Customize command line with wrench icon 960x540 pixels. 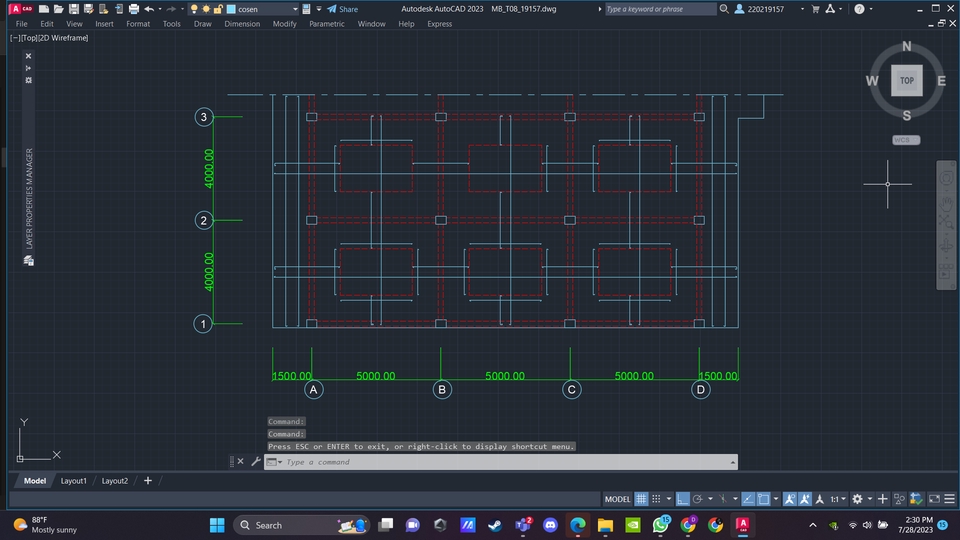click(256, 462)
